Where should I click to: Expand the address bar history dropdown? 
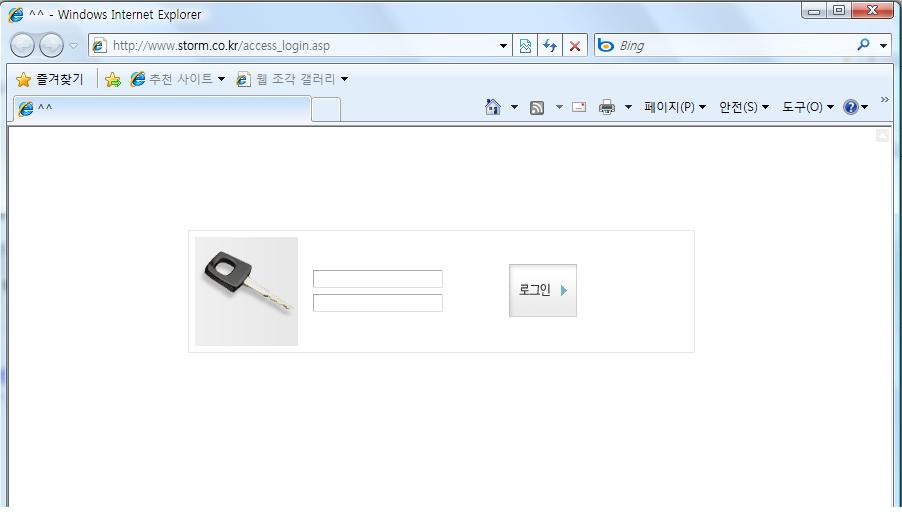503,45
